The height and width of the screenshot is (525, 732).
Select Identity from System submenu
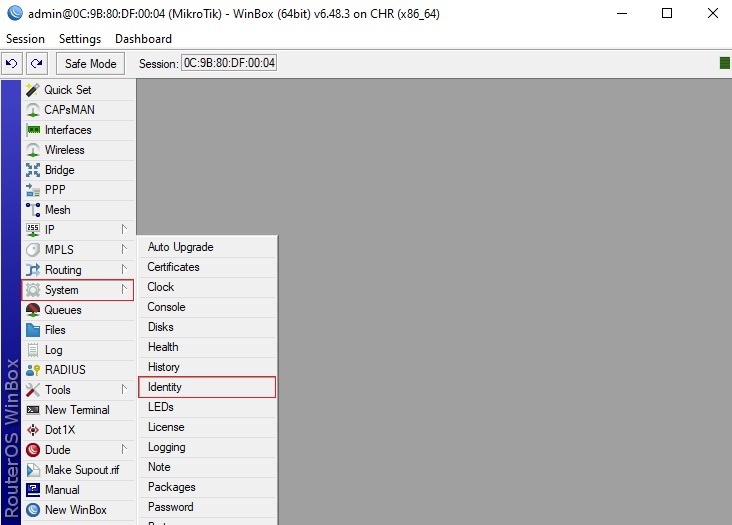pos(207,387)
